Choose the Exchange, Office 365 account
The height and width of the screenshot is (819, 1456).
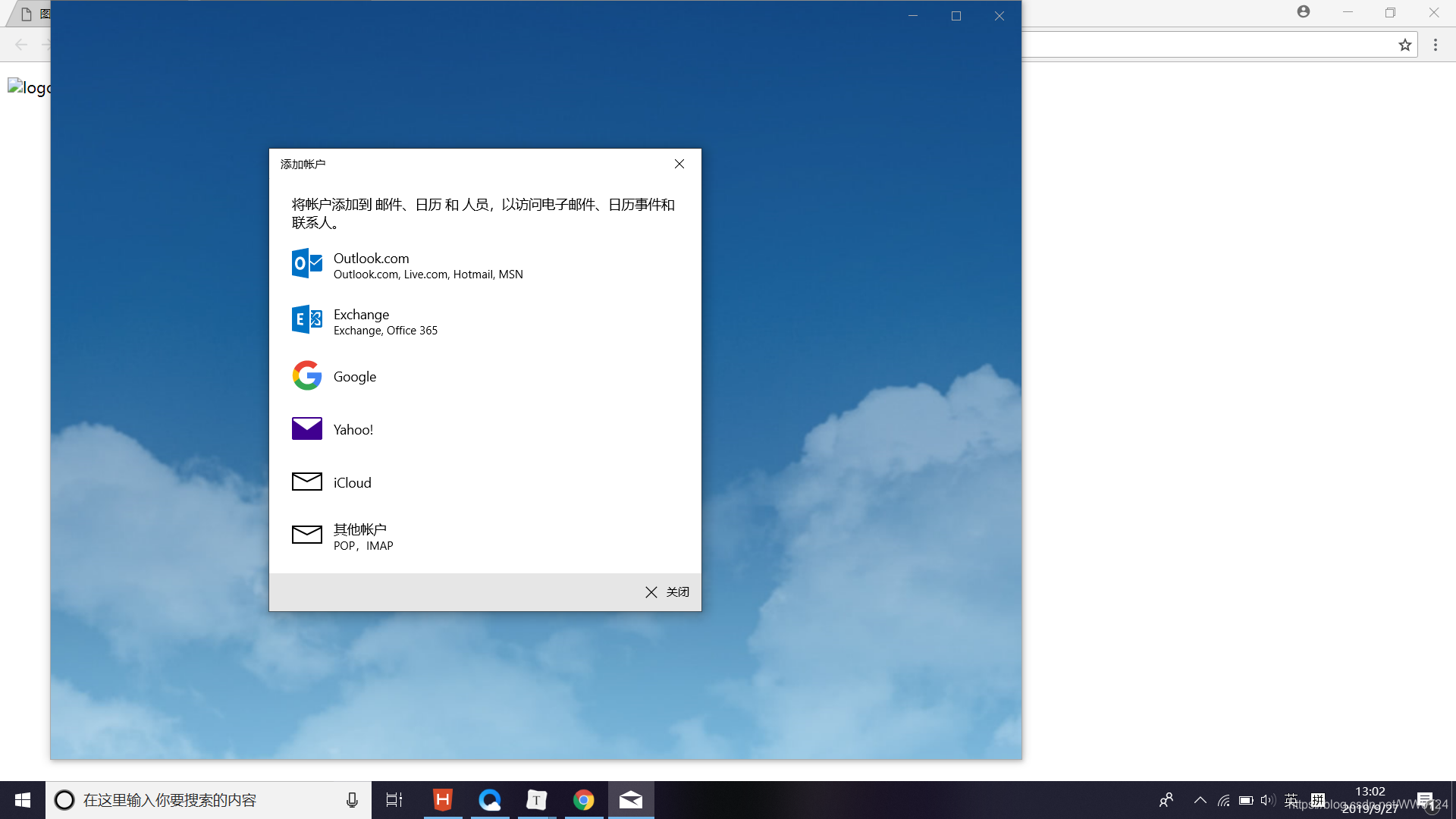click(x=485, y=321)
